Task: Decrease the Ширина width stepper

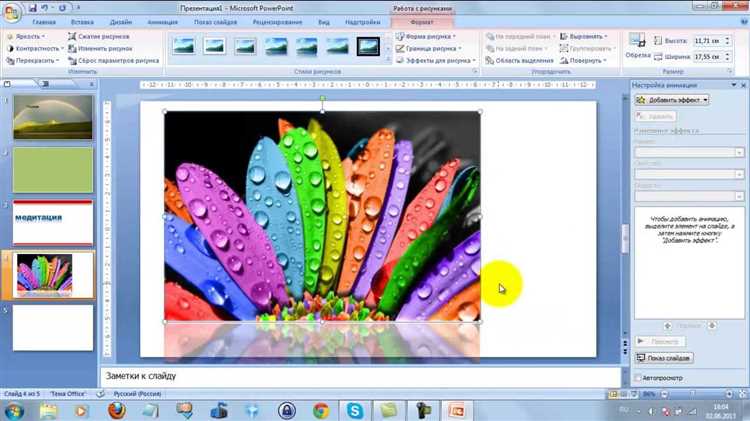Action: tap(728, 59)
